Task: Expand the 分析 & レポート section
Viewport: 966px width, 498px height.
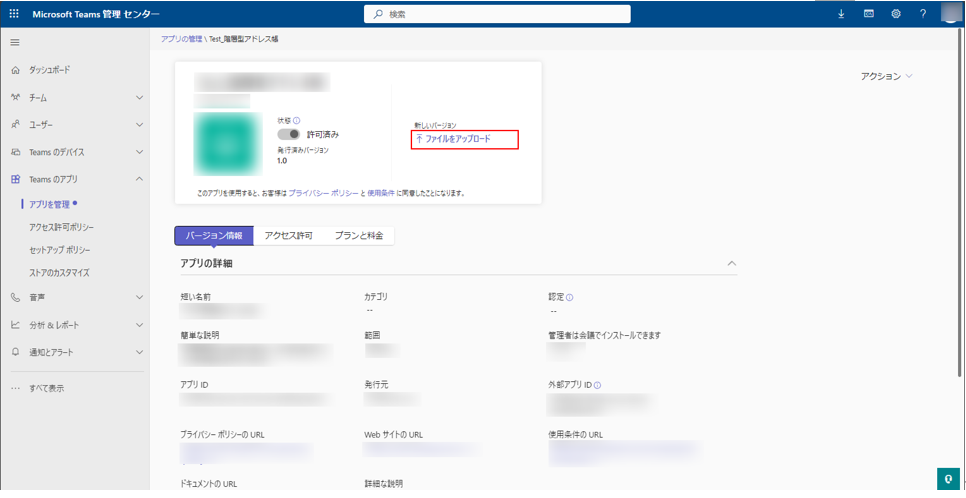Action: 139,325
